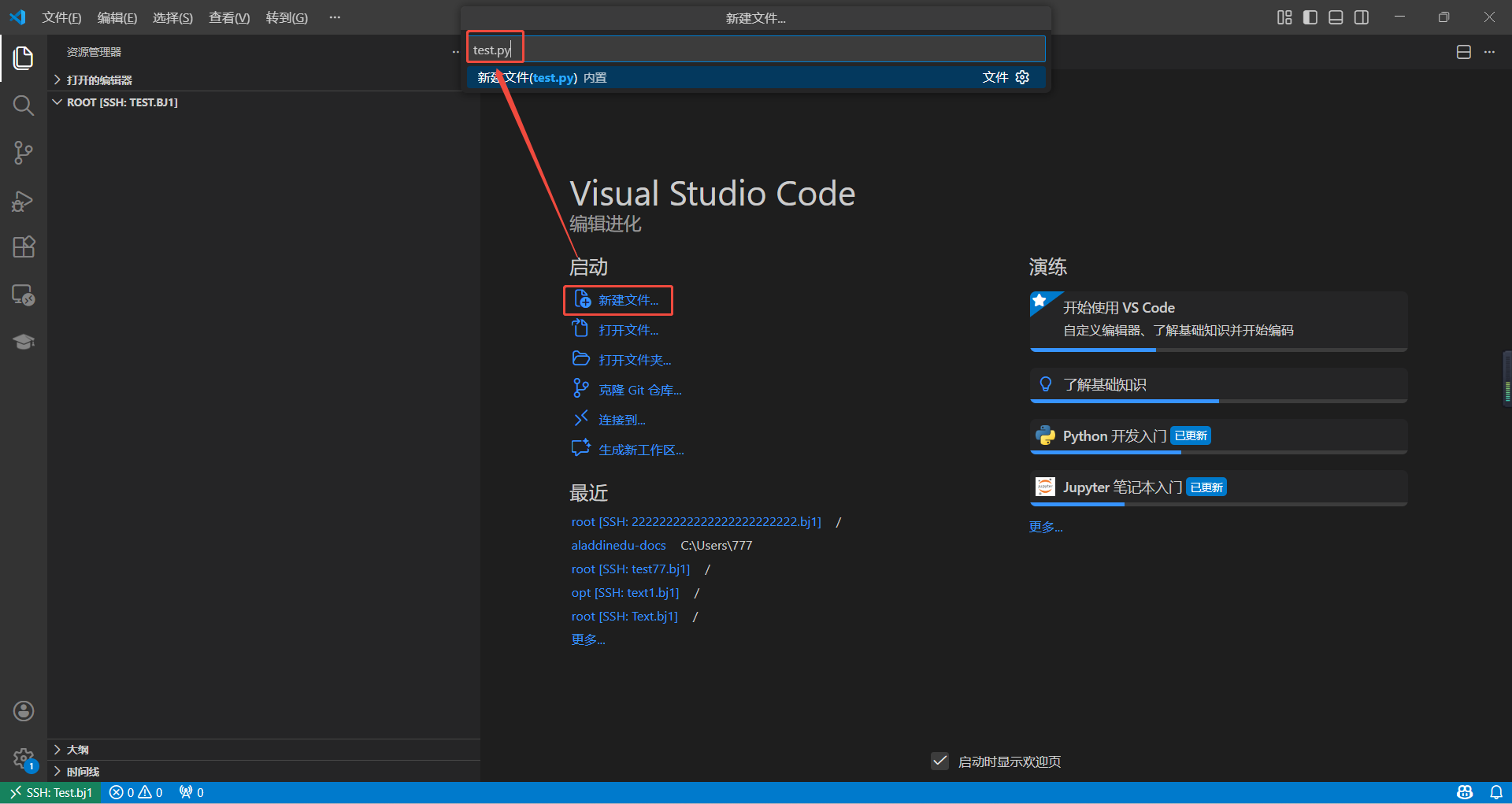Open the Remote Explorer icon
Screen dimensions: 1512x804
pos(23,295)
